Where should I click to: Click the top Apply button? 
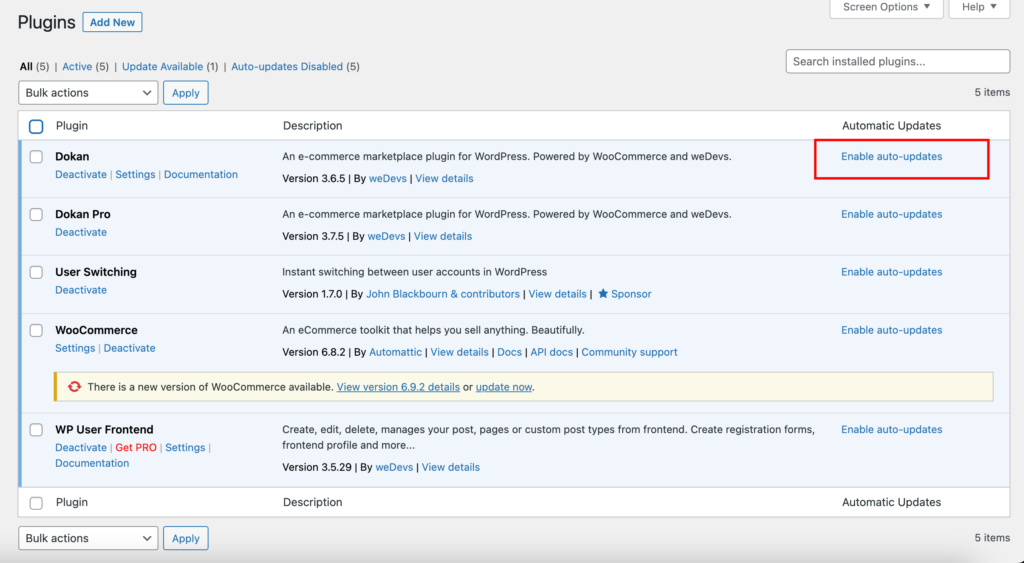185,93
